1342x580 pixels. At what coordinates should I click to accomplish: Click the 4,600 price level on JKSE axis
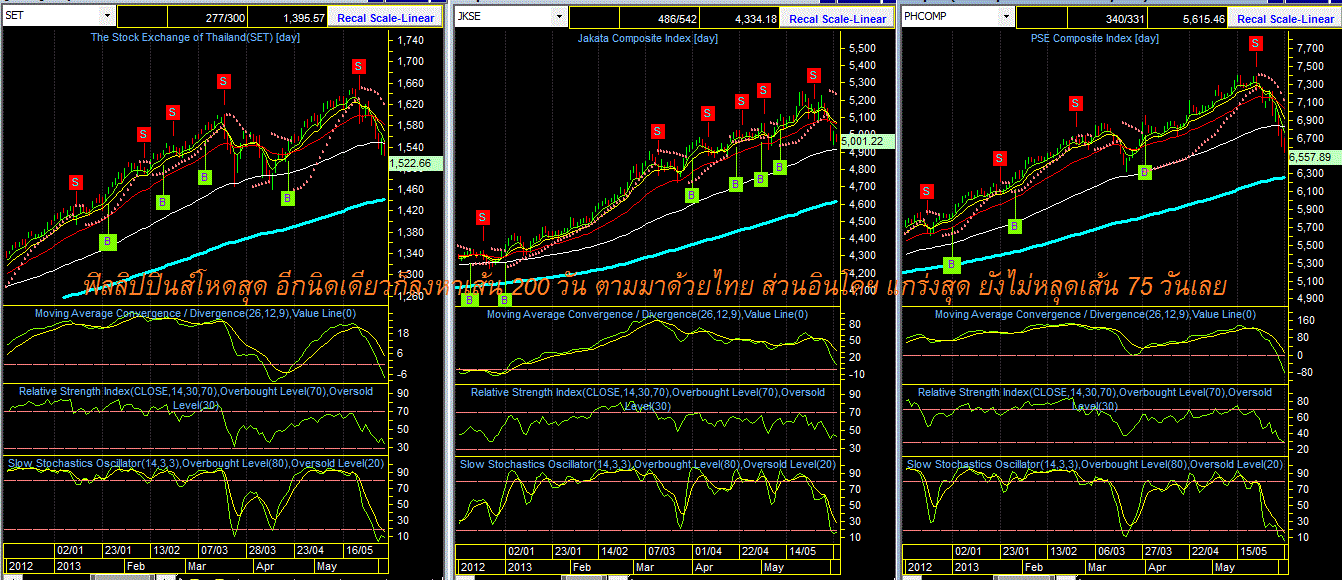click(862, 204)
